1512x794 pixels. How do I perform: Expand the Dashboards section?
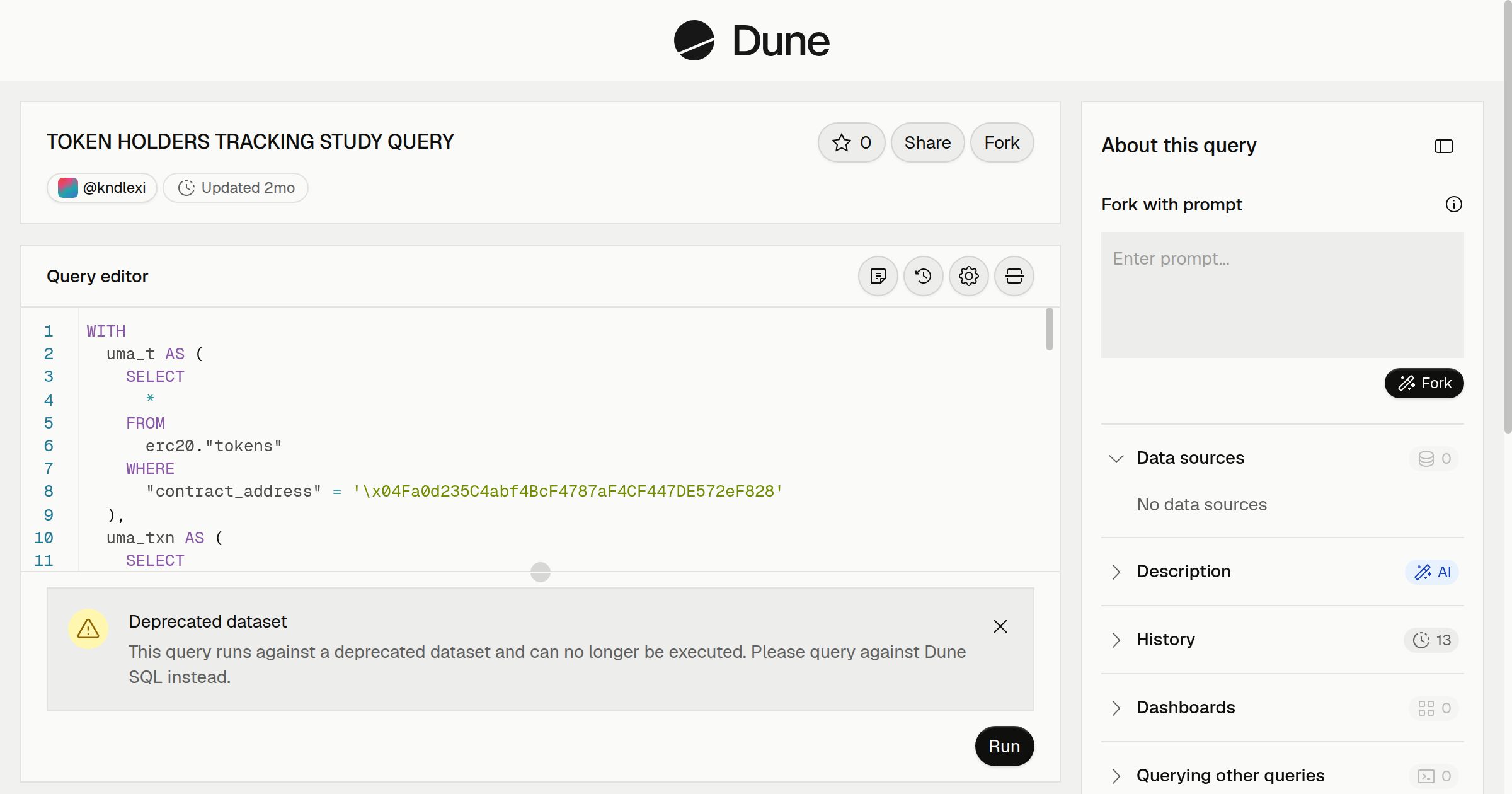click(1116, 708)
